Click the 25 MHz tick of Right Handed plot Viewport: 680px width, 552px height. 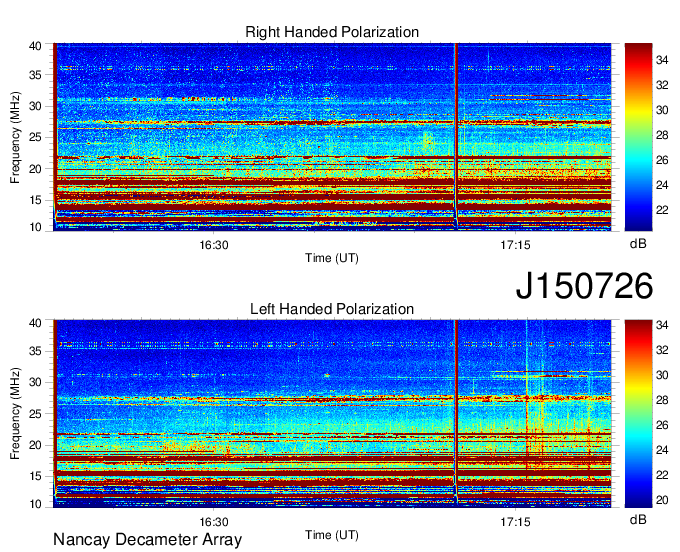coord(35,137)
